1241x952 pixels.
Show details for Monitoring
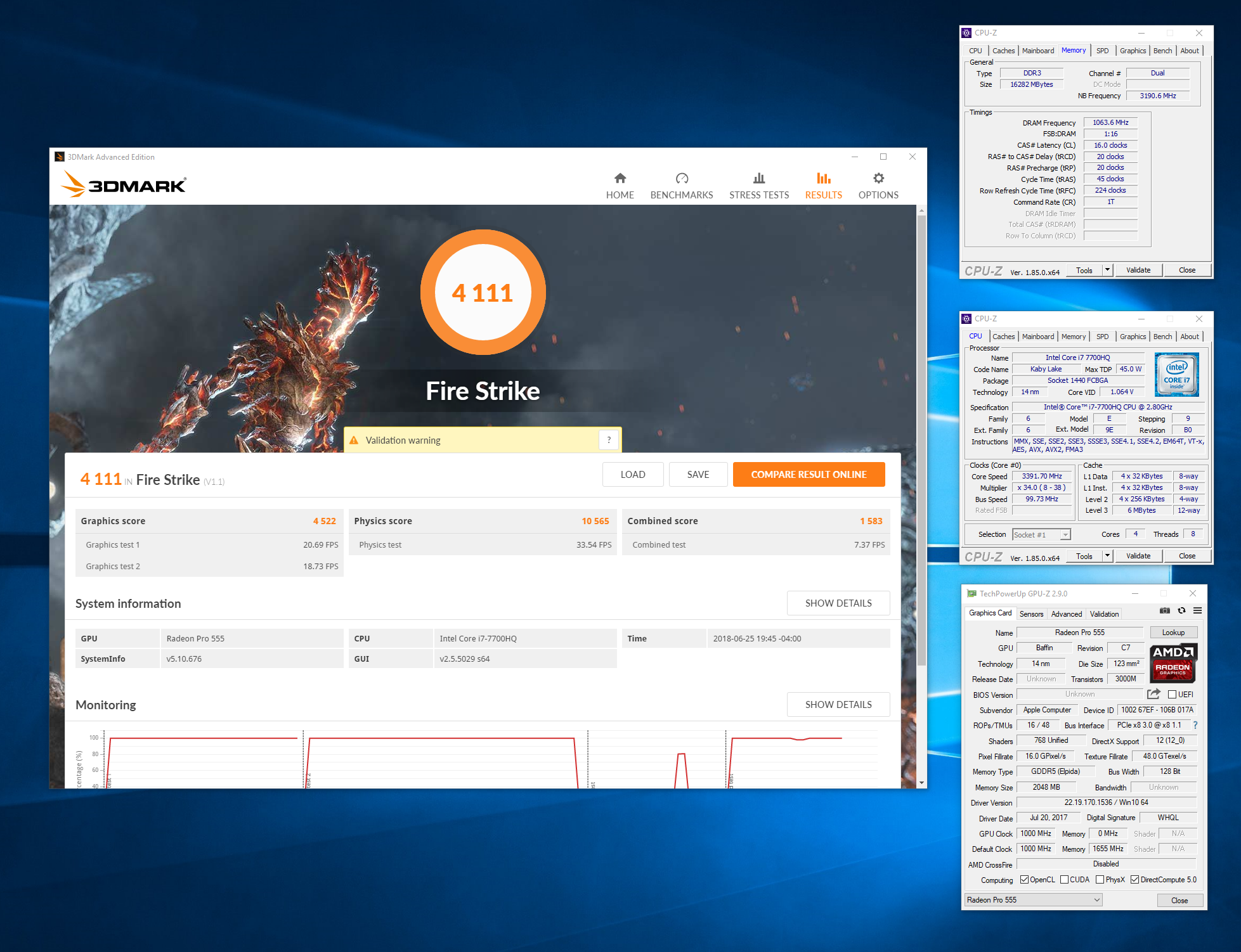838,705
